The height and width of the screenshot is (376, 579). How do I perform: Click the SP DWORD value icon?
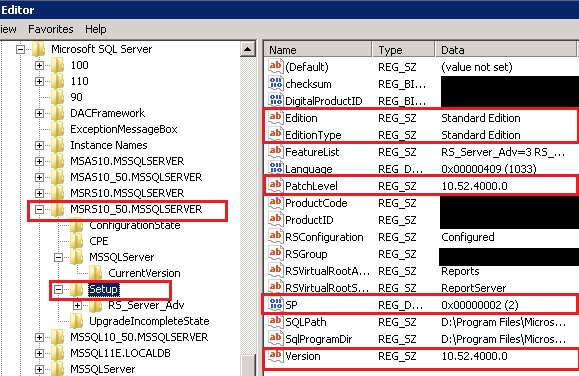point(275,304)
